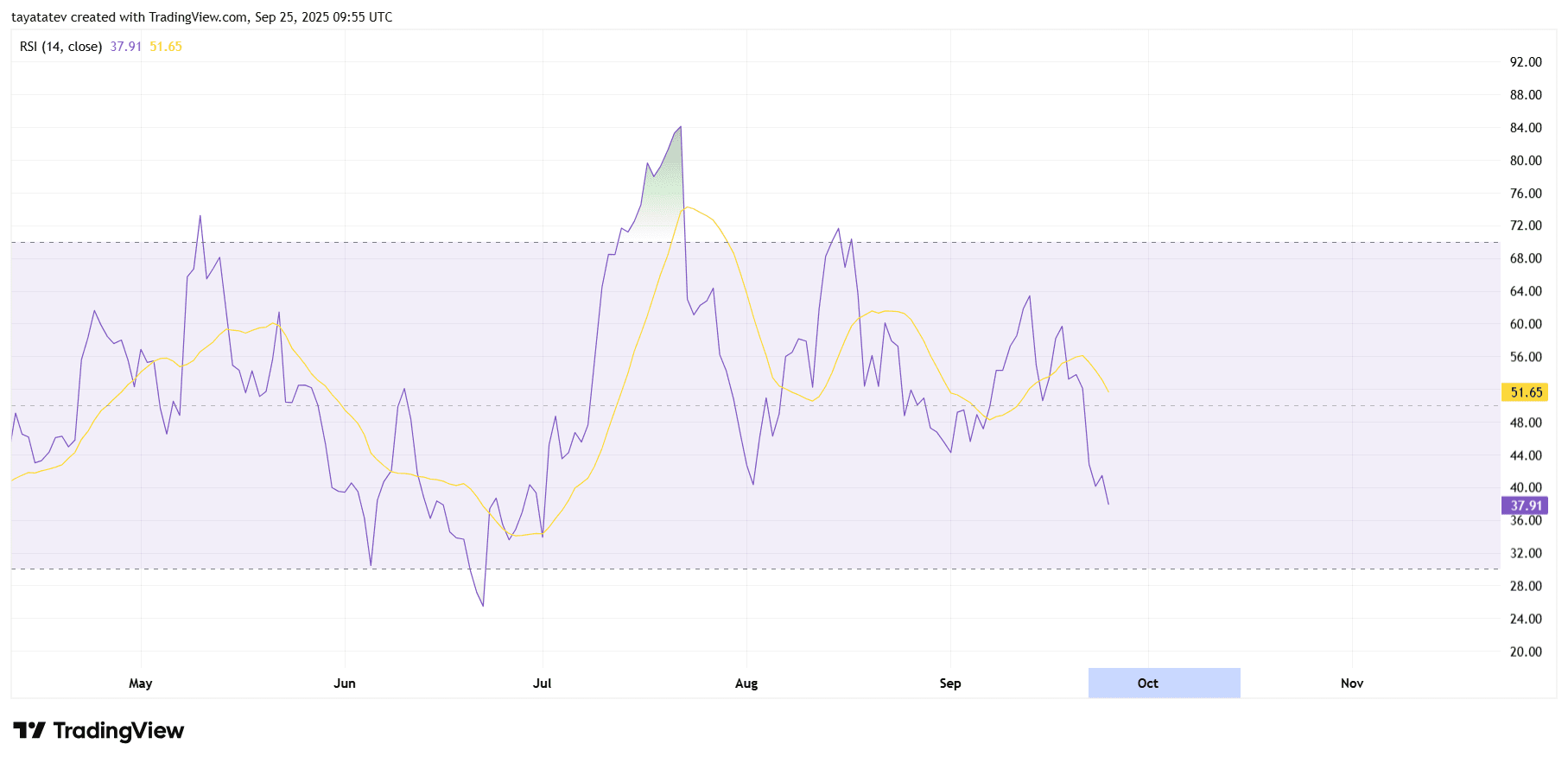Click the Nov label on time axis
This screenshot has width=1568, height=763.
point(1351,683)
